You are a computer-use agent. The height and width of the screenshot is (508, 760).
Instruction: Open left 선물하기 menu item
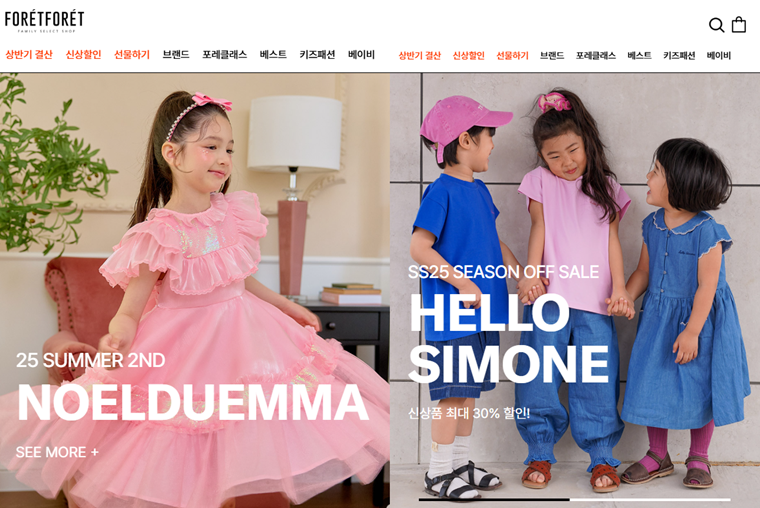132,54
